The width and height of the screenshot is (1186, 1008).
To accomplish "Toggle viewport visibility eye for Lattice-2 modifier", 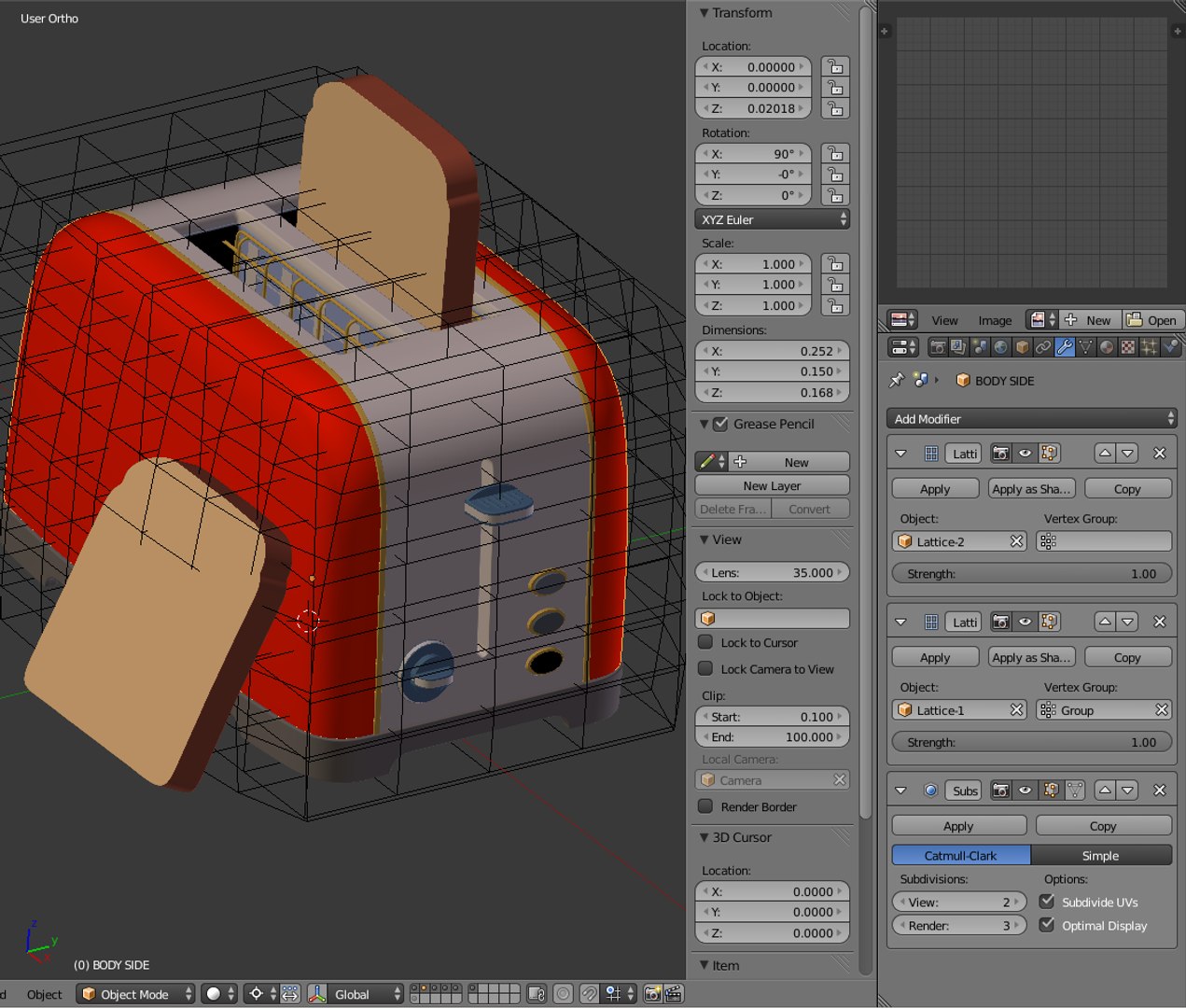I will [x=1025, y=454].
